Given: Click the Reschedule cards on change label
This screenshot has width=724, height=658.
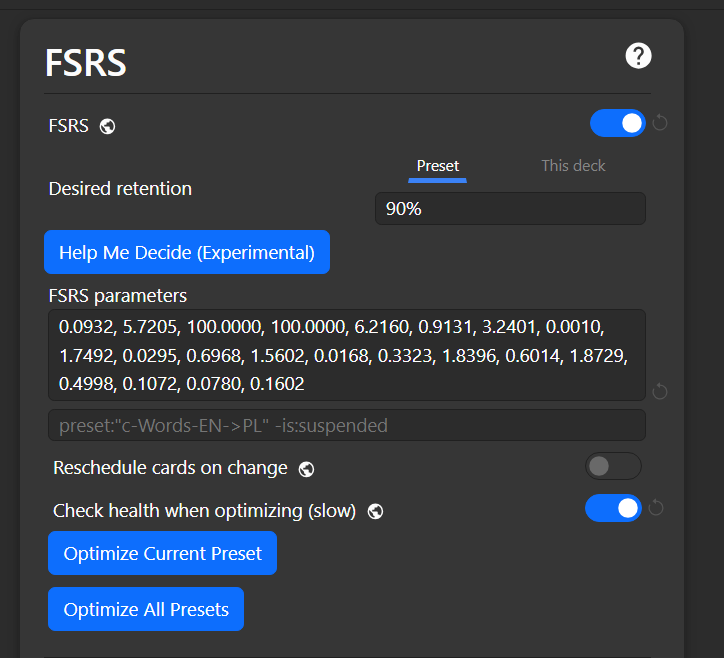Looking at the screenshot, I should [x=170, y=468].
